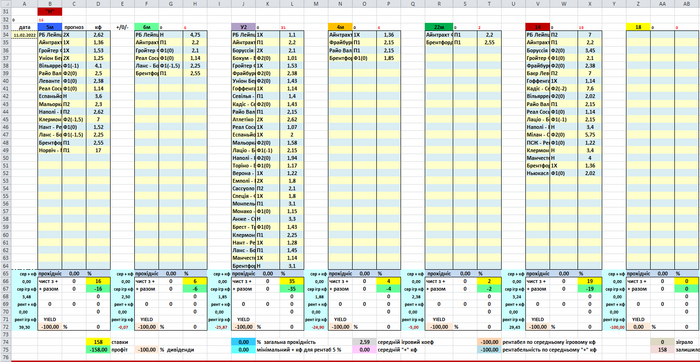Screen dimensions: 700x362
Task: Click odds 4,75 in column H
Action: pyautogui.click(x=195, y=34)
